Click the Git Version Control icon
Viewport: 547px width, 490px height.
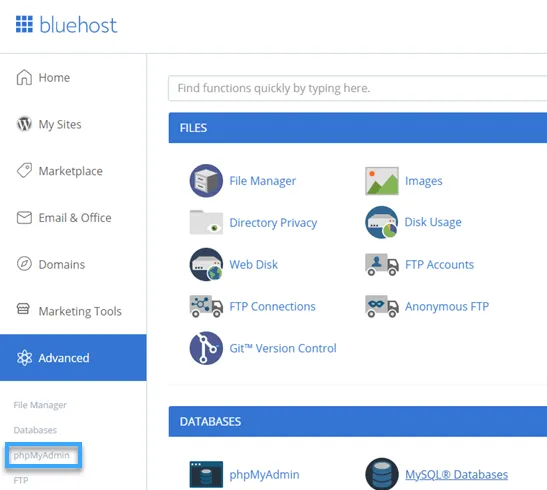[206, 348]
